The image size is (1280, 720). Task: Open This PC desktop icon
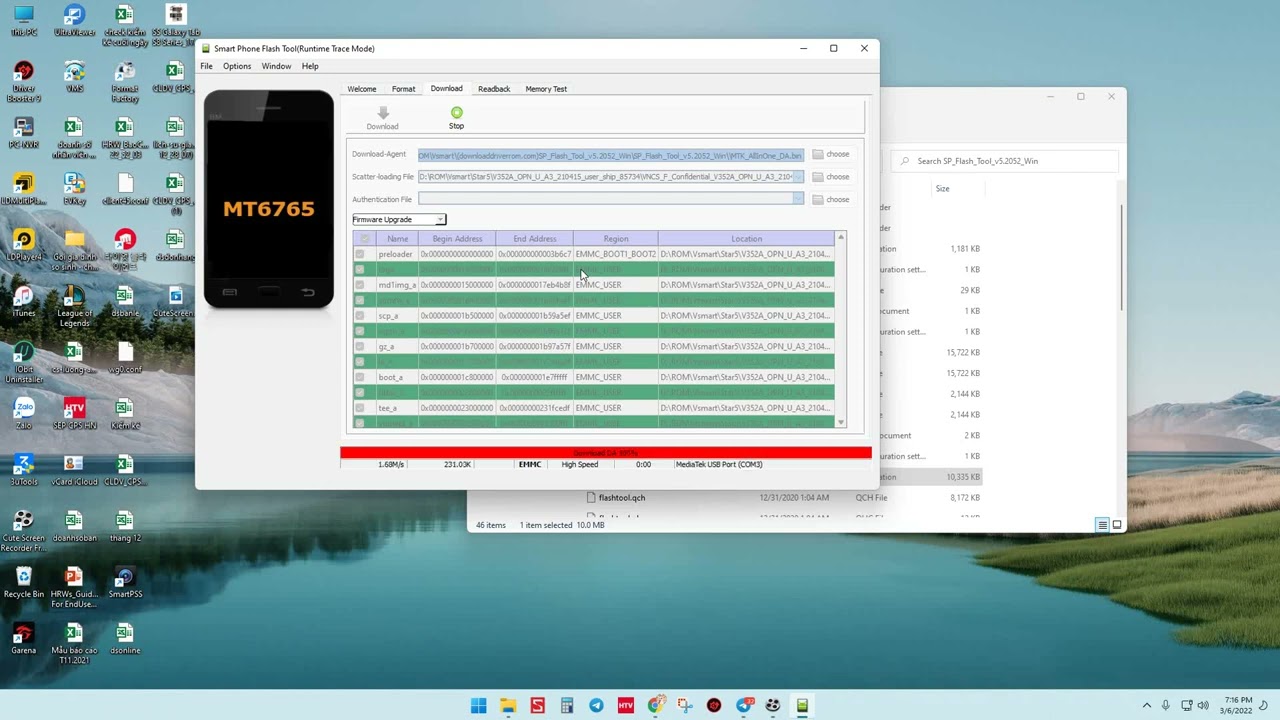tap(23, 21)
